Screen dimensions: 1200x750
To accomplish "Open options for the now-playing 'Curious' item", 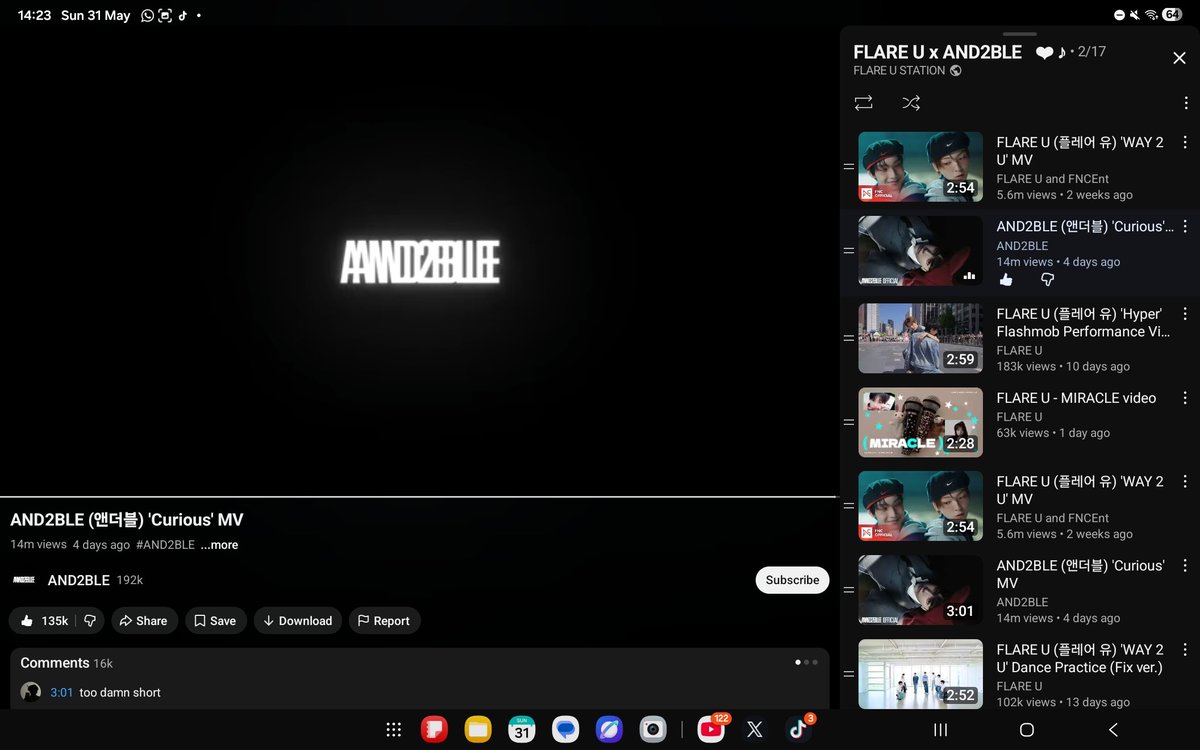I will 1186,227.
